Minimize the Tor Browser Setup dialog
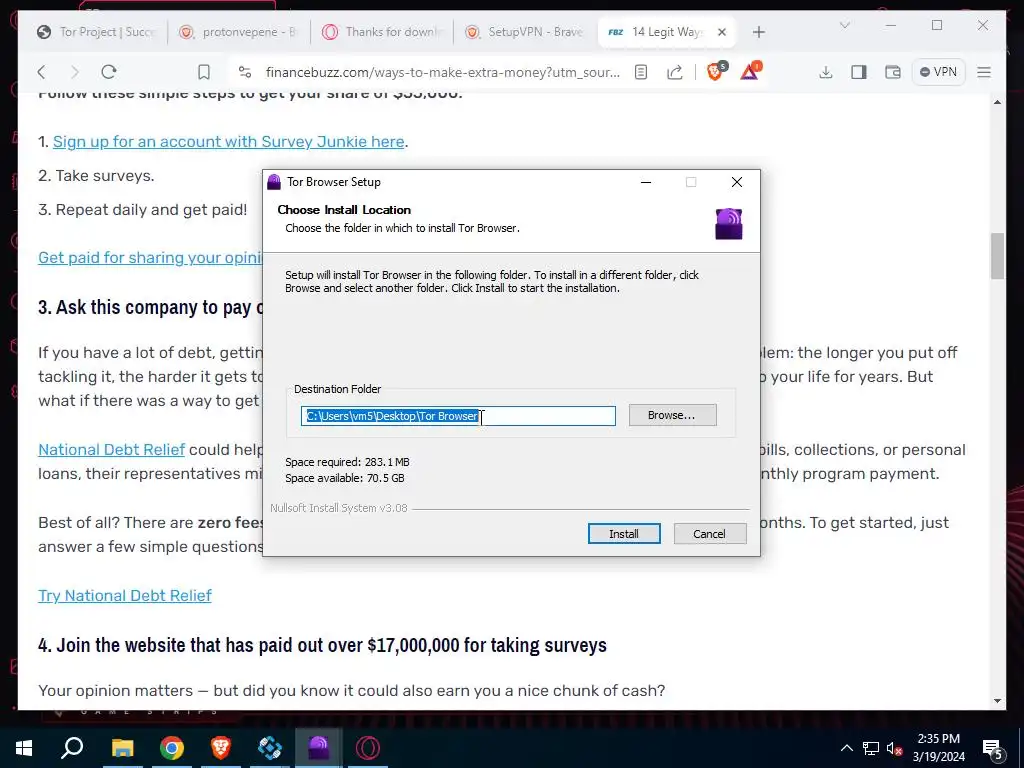1024x768 pixels. click(646, 182)
